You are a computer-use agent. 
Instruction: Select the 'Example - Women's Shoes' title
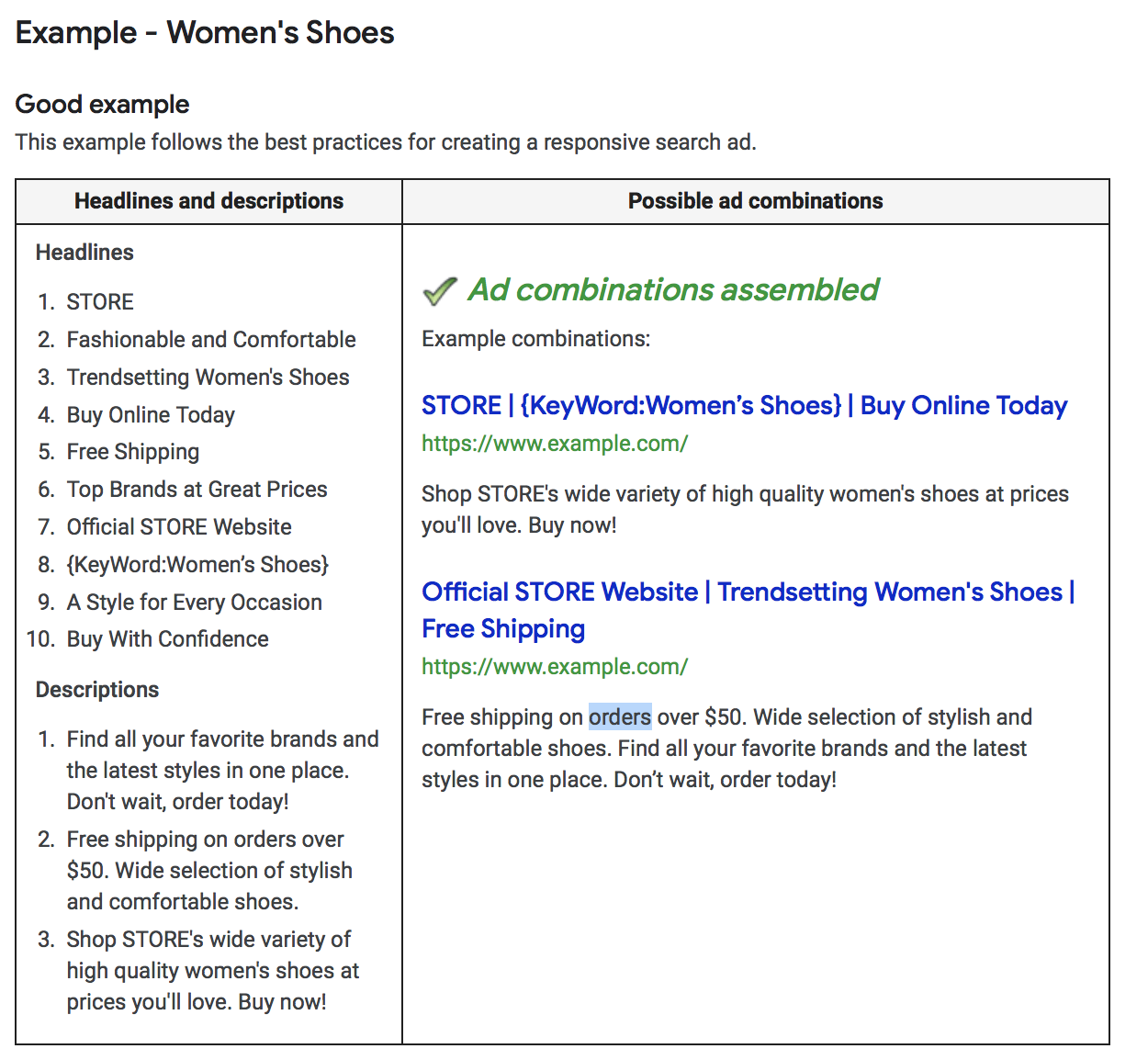(x=205, y=33)
